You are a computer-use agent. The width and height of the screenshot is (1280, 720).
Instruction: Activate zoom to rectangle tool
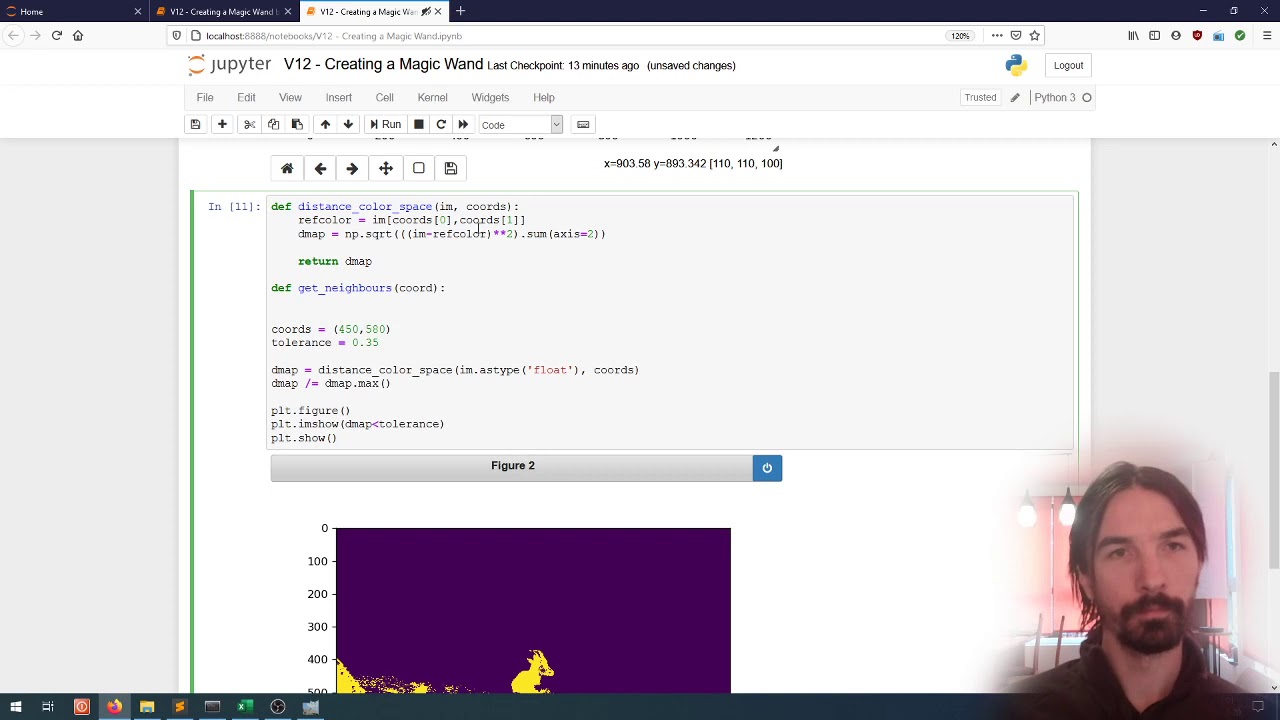point(419,168)
